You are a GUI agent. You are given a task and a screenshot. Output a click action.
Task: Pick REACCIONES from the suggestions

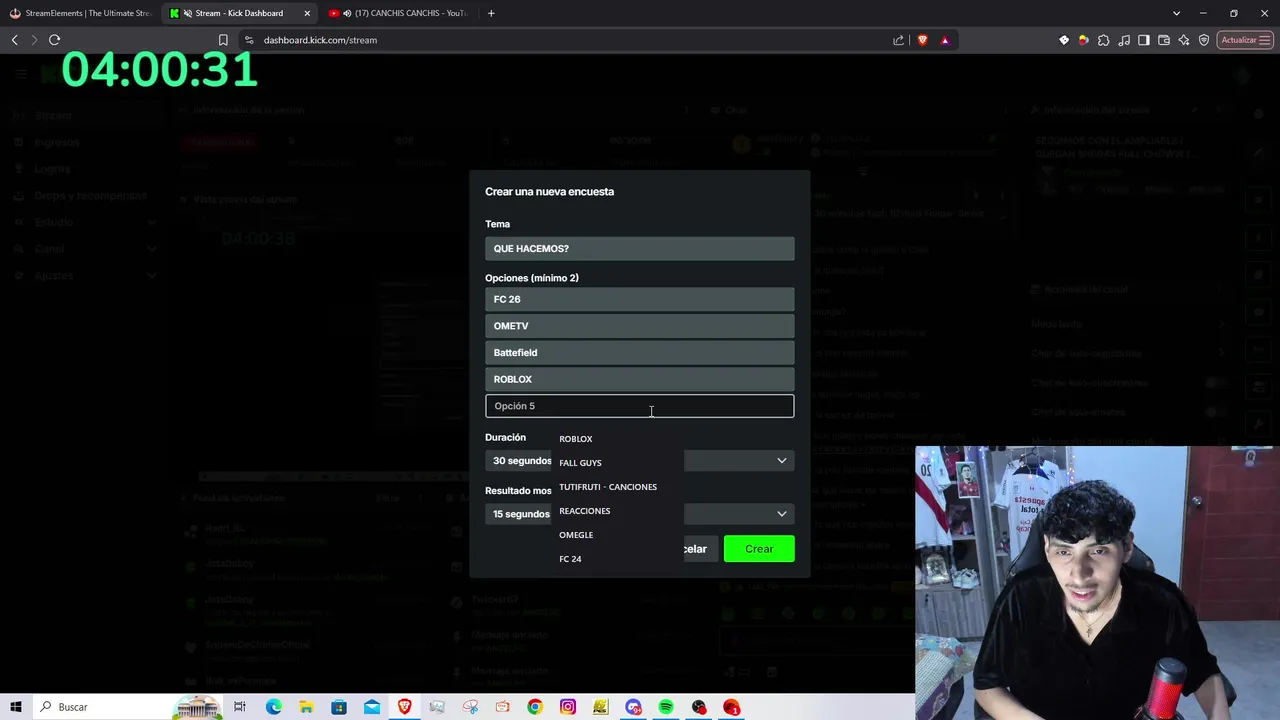pos(617,511)
